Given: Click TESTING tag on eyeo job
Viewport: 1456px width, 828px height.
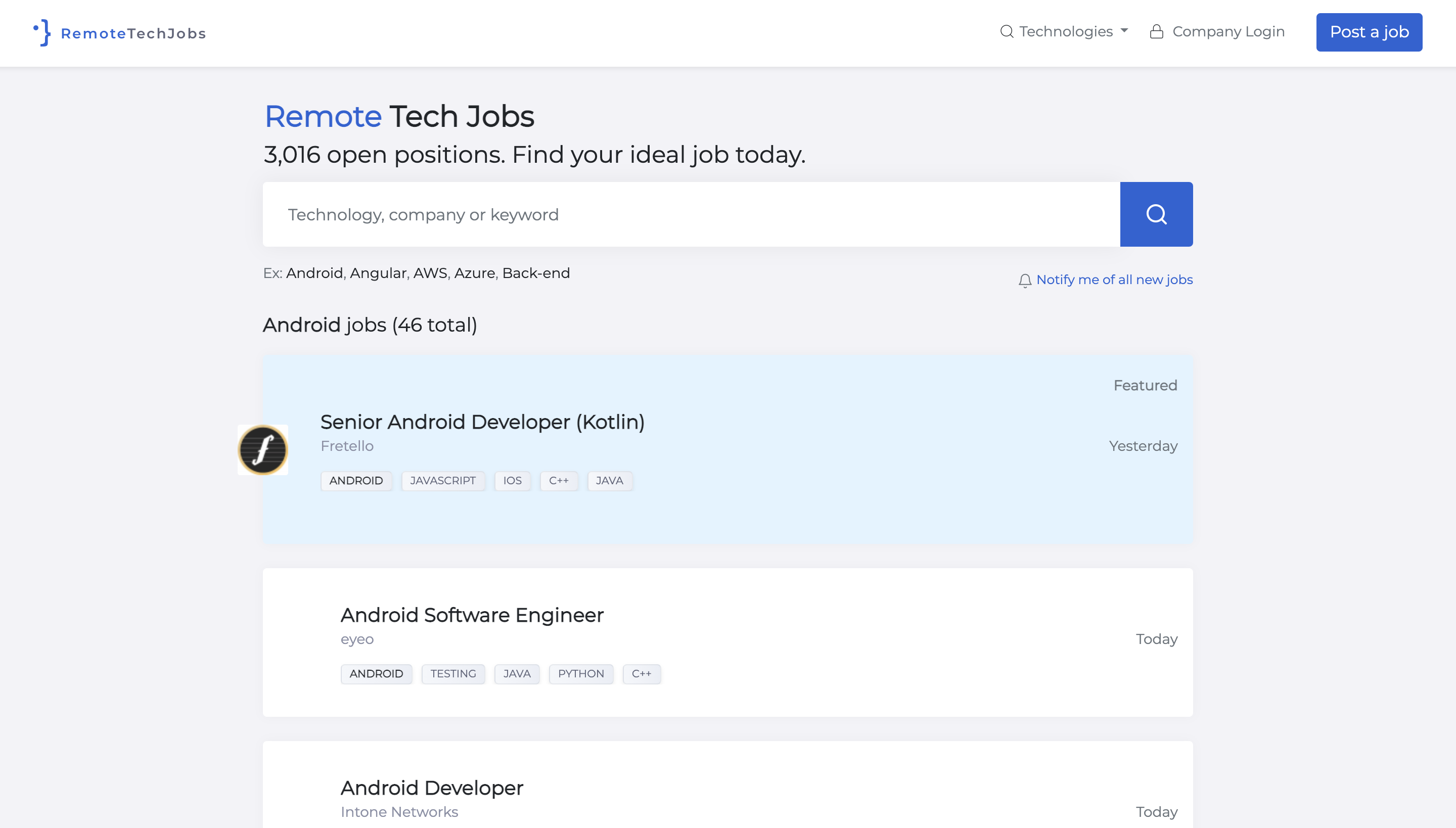Looking at the screenshot, I should 453,674.
